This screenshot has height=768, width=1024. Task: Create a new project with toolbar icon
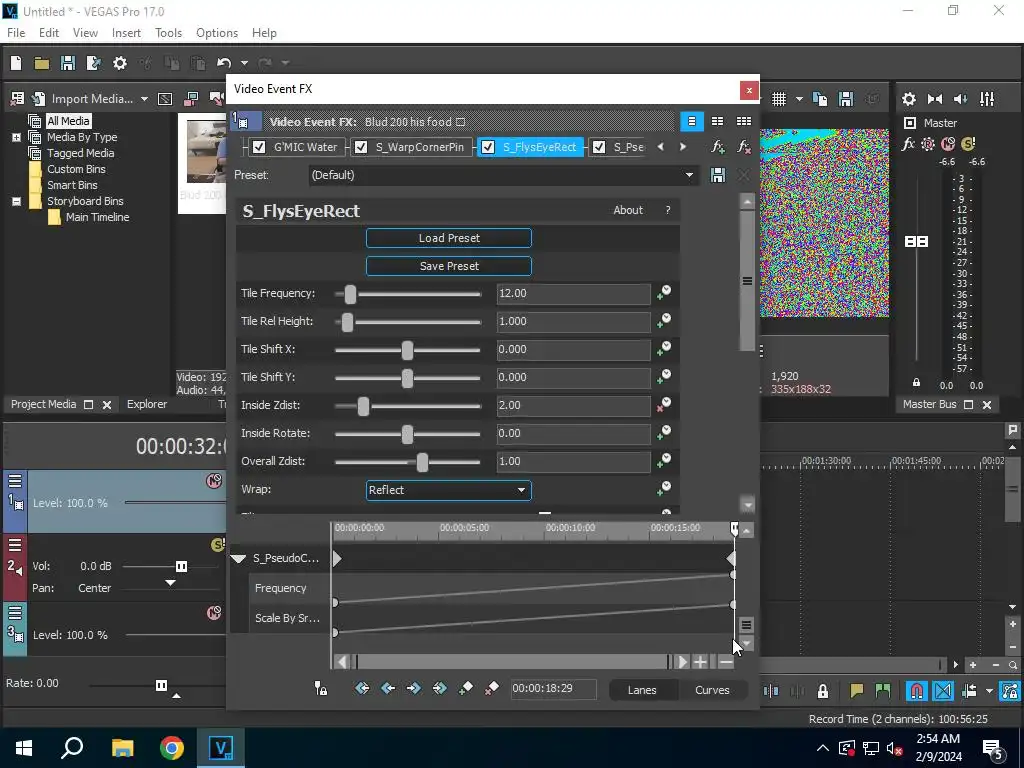[16, 63]
